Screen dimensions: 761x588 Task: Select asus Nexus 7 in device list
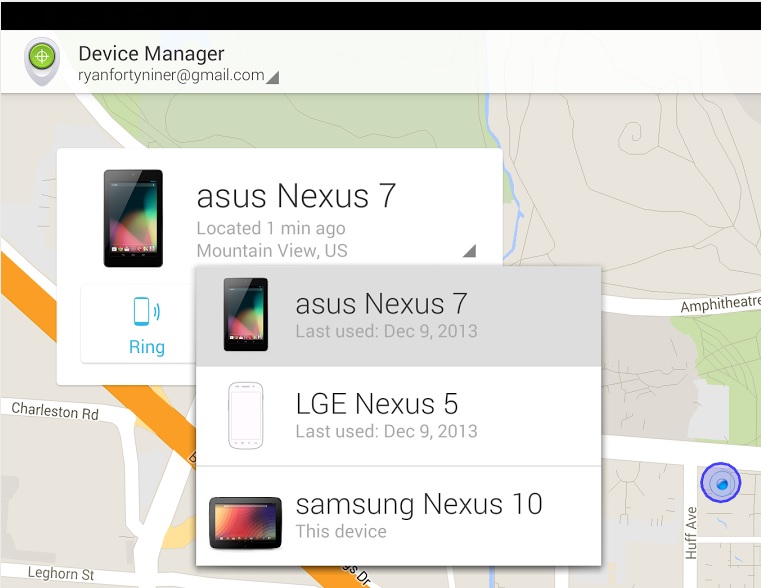pyautogui.click(x=398, y=316)
